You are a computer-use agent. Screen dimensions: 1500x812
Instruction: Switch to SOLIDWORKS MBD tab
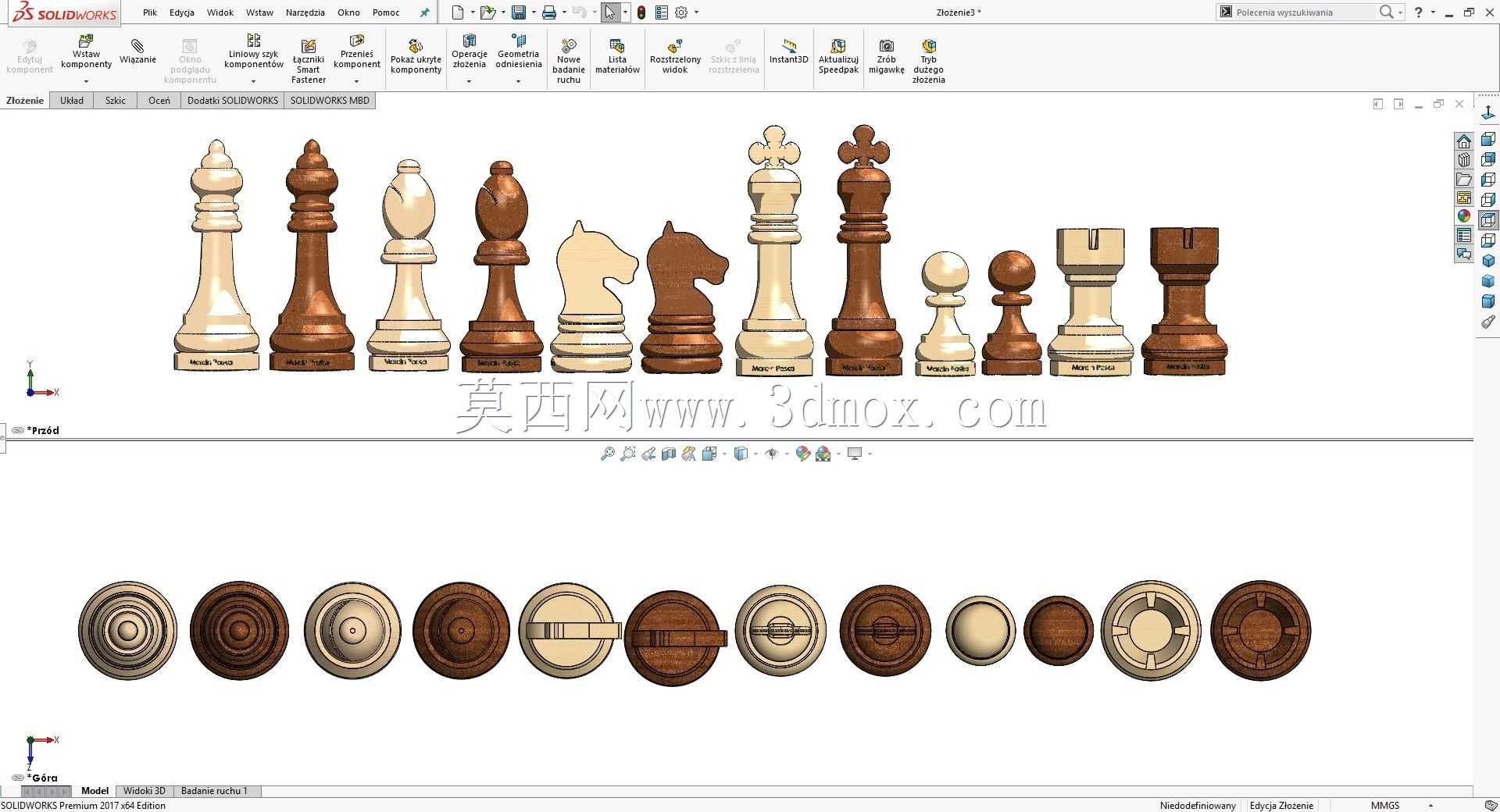[x=330, y=100]
